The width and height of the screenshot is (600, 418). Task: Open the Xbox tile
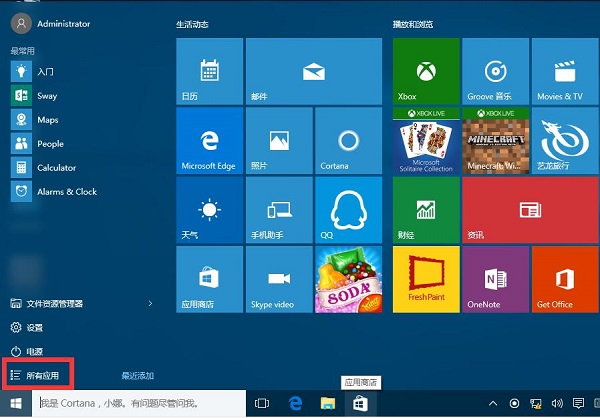click(426, 71)
